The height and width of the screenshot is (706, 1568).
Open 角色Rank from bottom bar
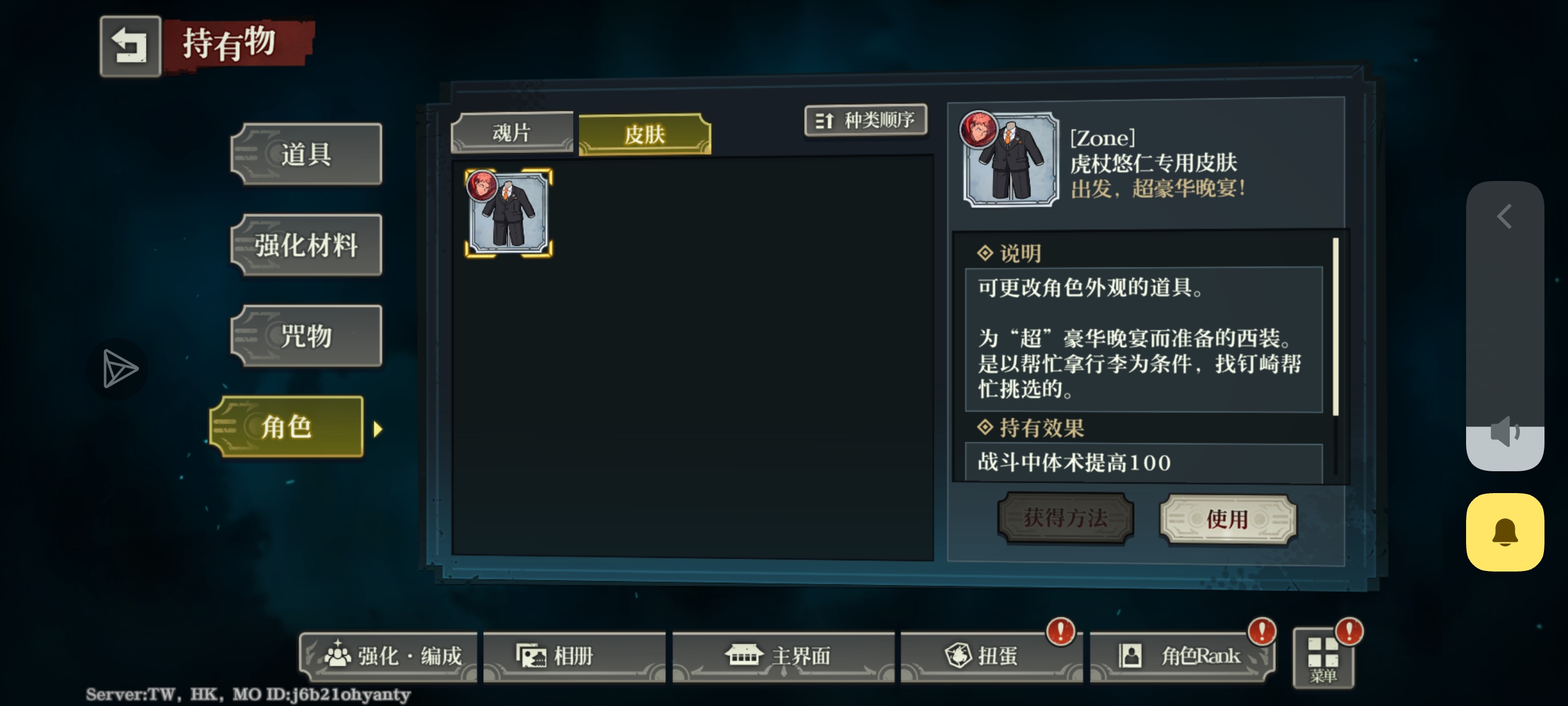1182,656
